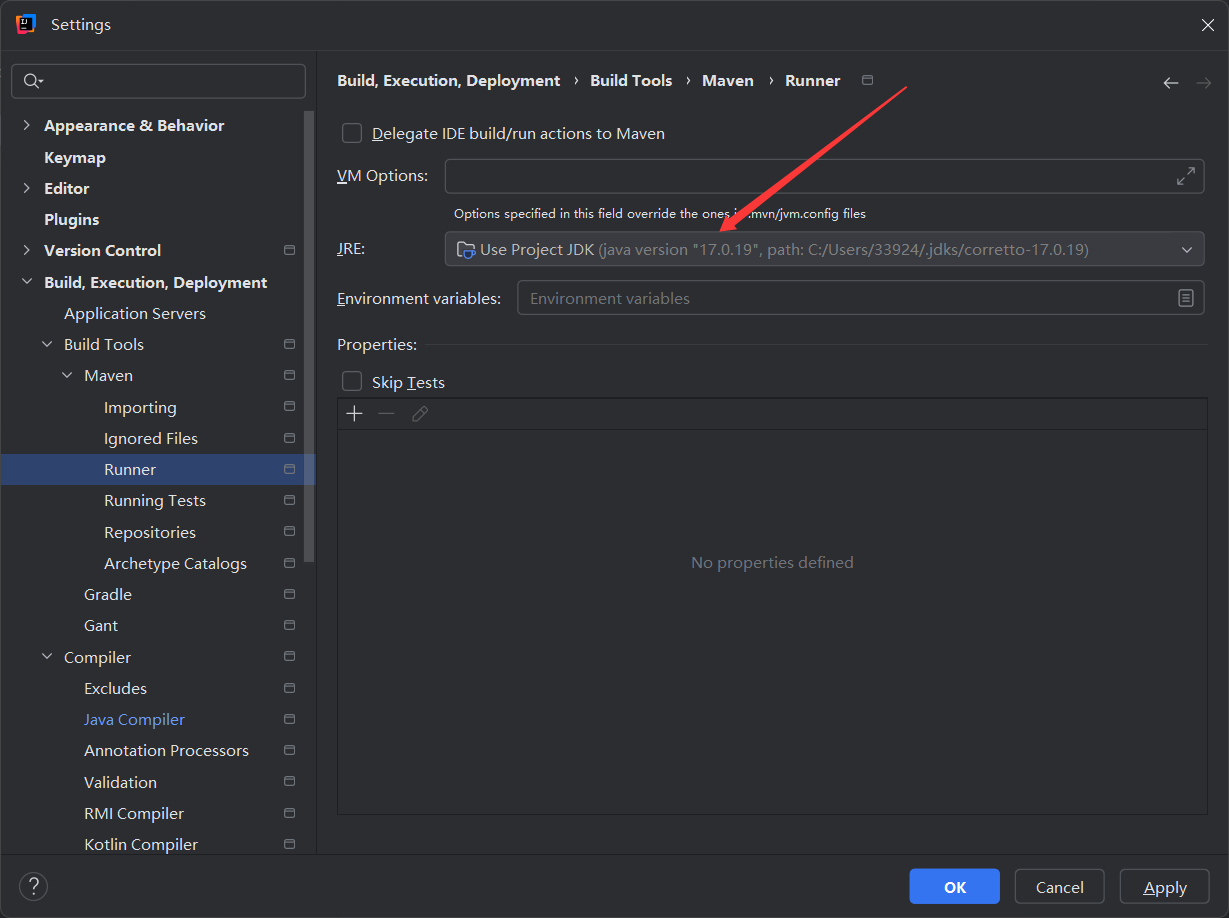The width and height of the screenshot is (1229, 918).
Task: Select Repositories under Maven
Action: pyautogui.click(x=150, y=532)
